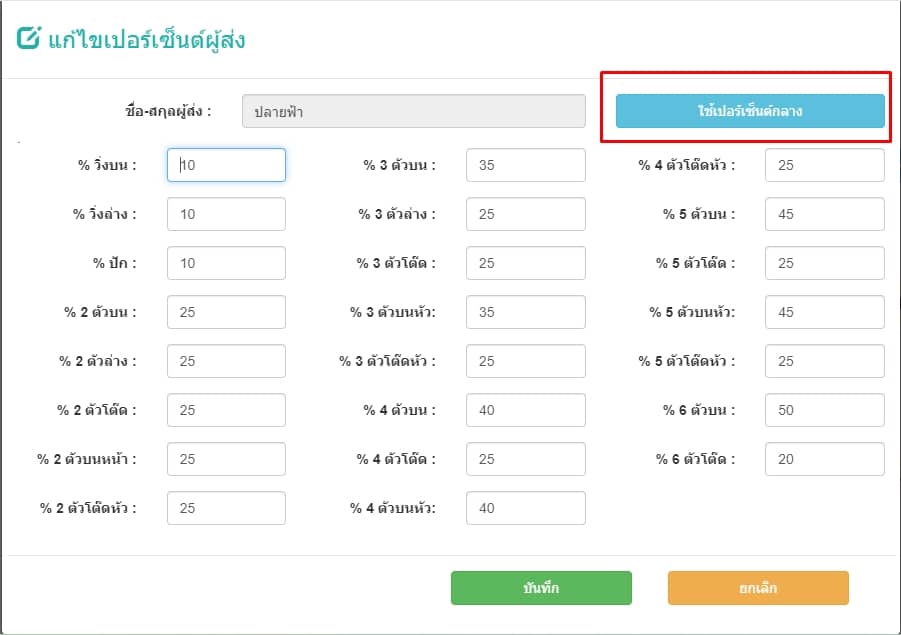Click the blue ใช้เปอร์เซ็นต์กลาง button

pyautogui.click(x=750, y=111)
